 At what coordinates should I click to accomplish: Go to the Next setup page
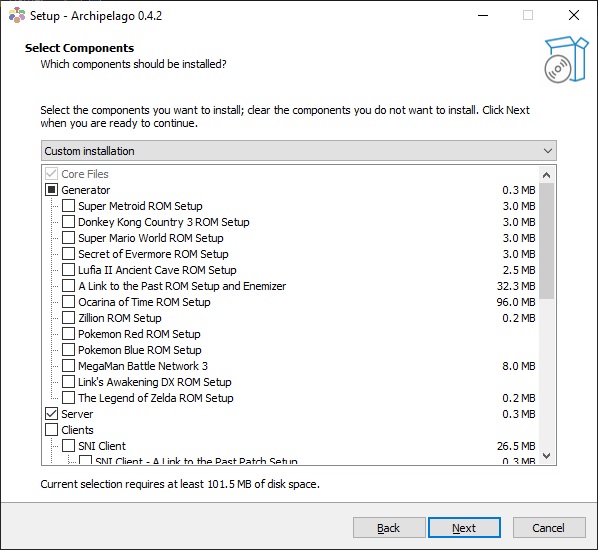pyautogui.click(x=464, y=528)
